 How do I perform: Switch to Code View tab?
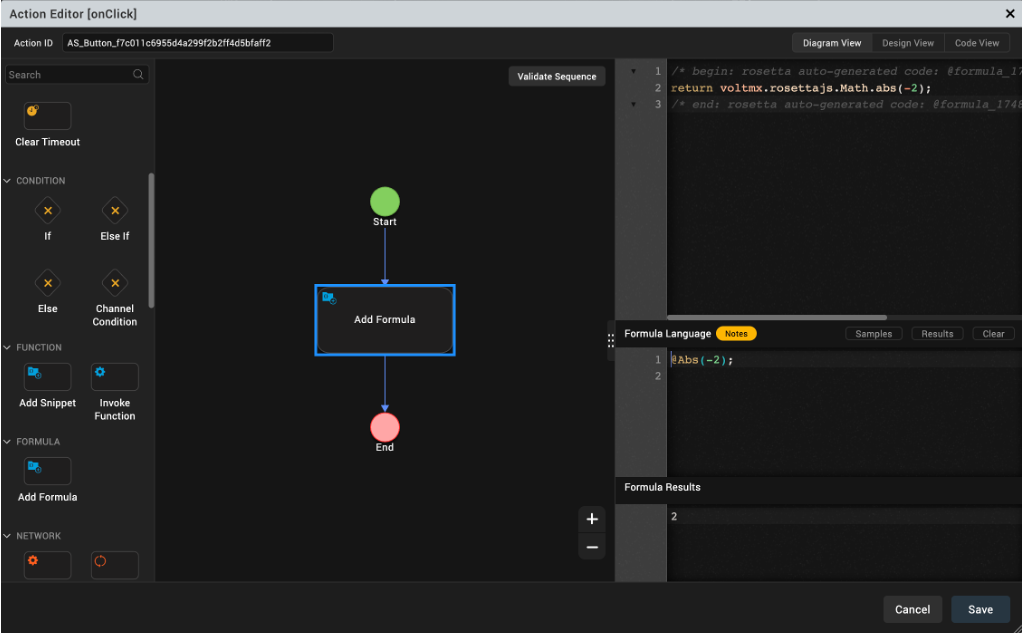pos(976,43)
